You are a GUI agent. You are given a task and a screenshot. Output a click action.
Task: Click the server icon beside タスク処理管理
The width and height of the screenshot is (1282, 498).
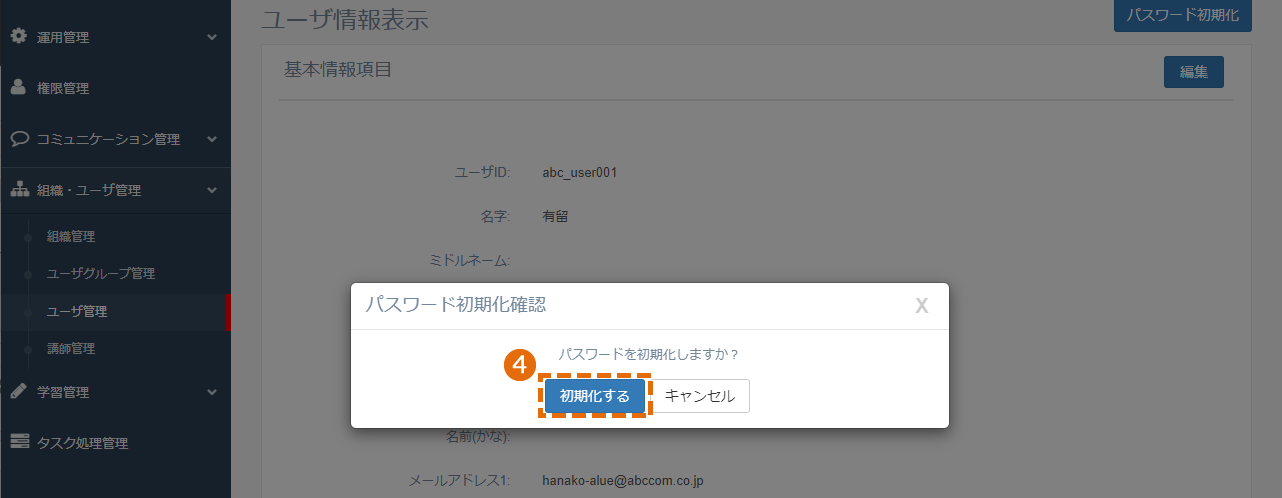(19, 442)
